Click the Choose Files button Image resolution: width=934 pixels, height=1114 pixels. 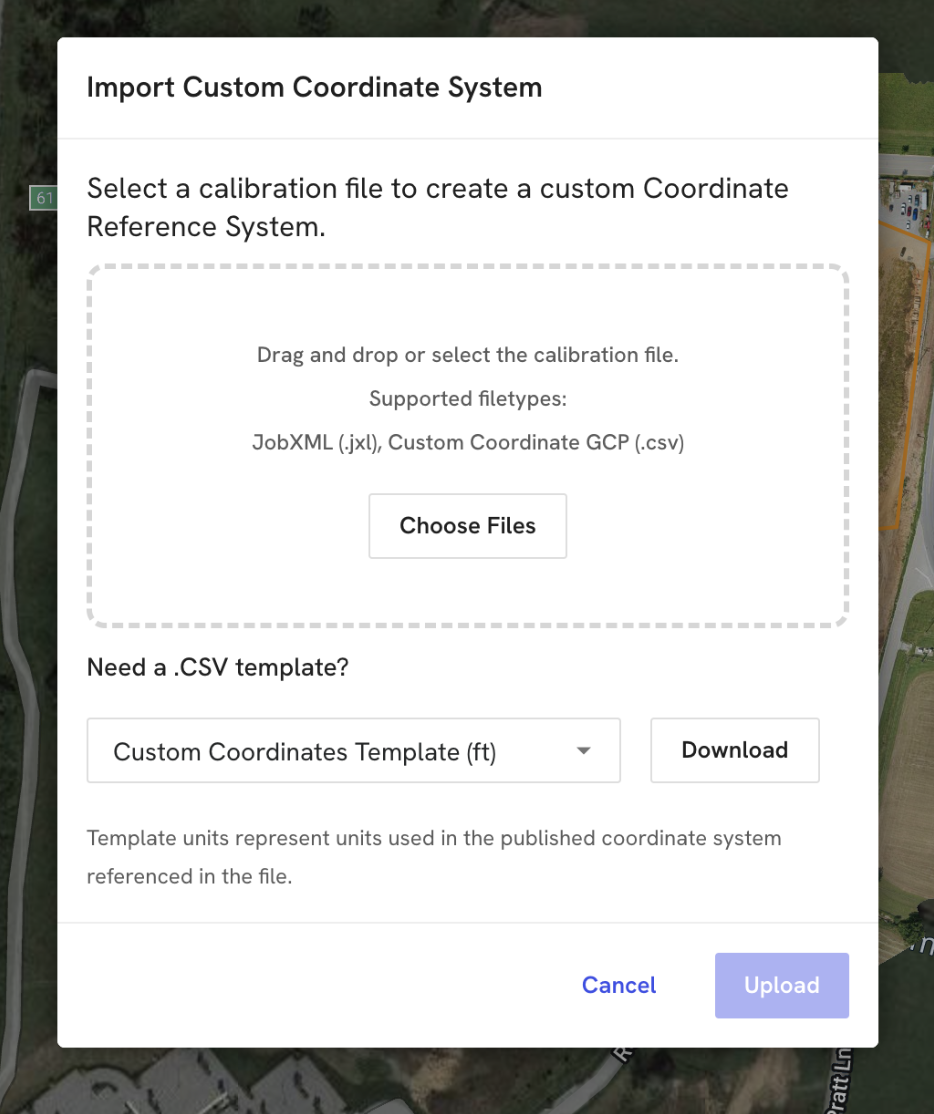coord(467,526)
